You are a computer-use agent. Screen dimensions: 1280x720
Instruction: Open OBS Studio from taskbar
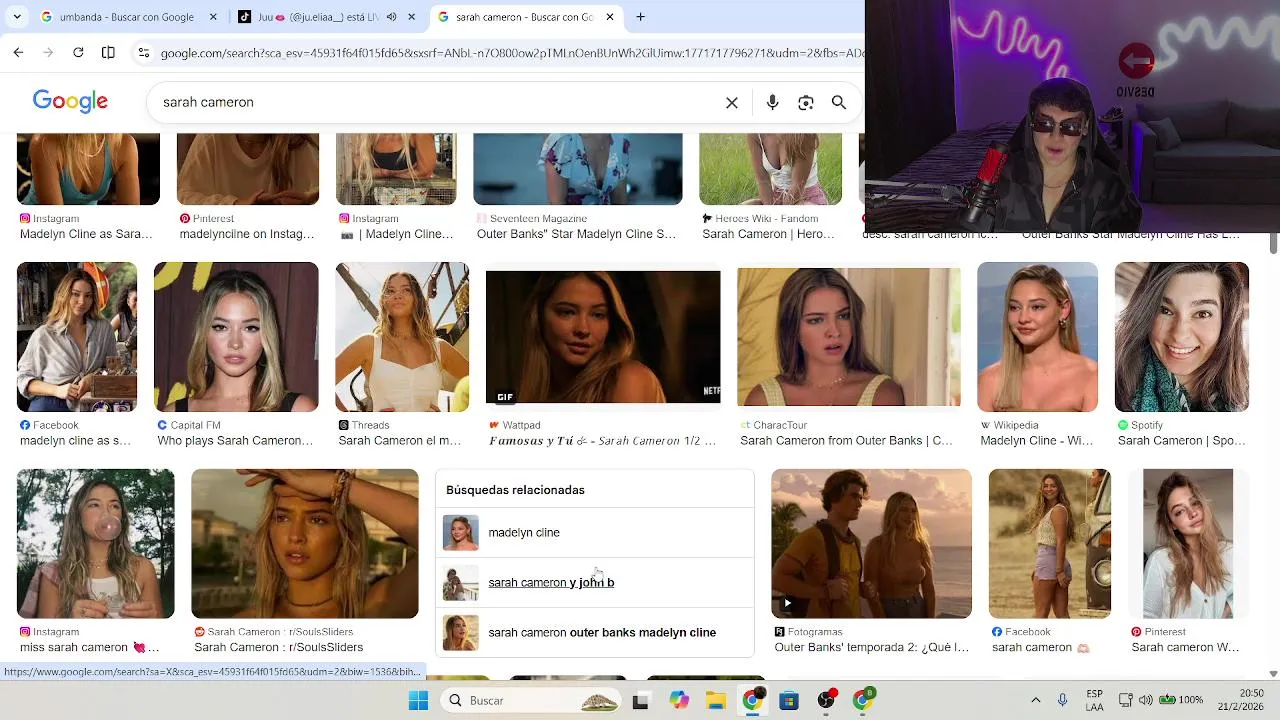826,701
